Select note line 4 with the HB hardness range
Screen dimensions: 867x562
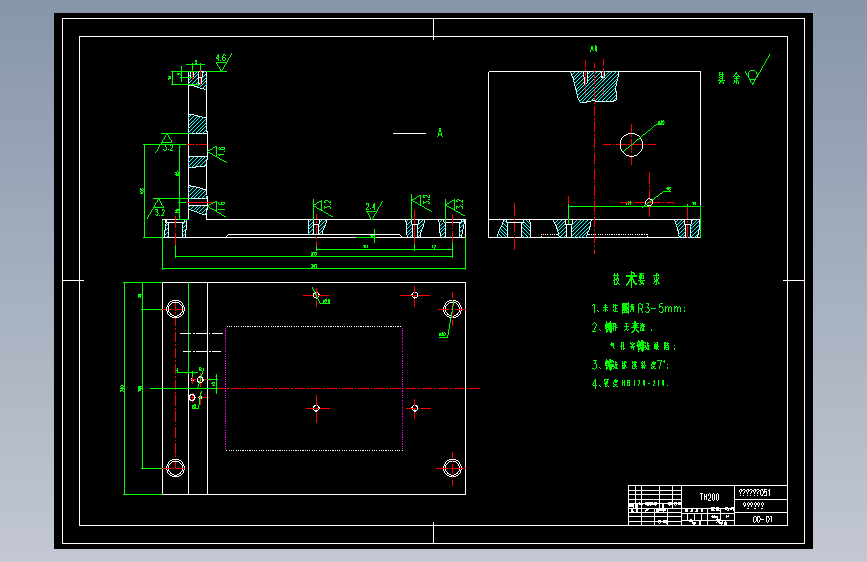point(630,383)
